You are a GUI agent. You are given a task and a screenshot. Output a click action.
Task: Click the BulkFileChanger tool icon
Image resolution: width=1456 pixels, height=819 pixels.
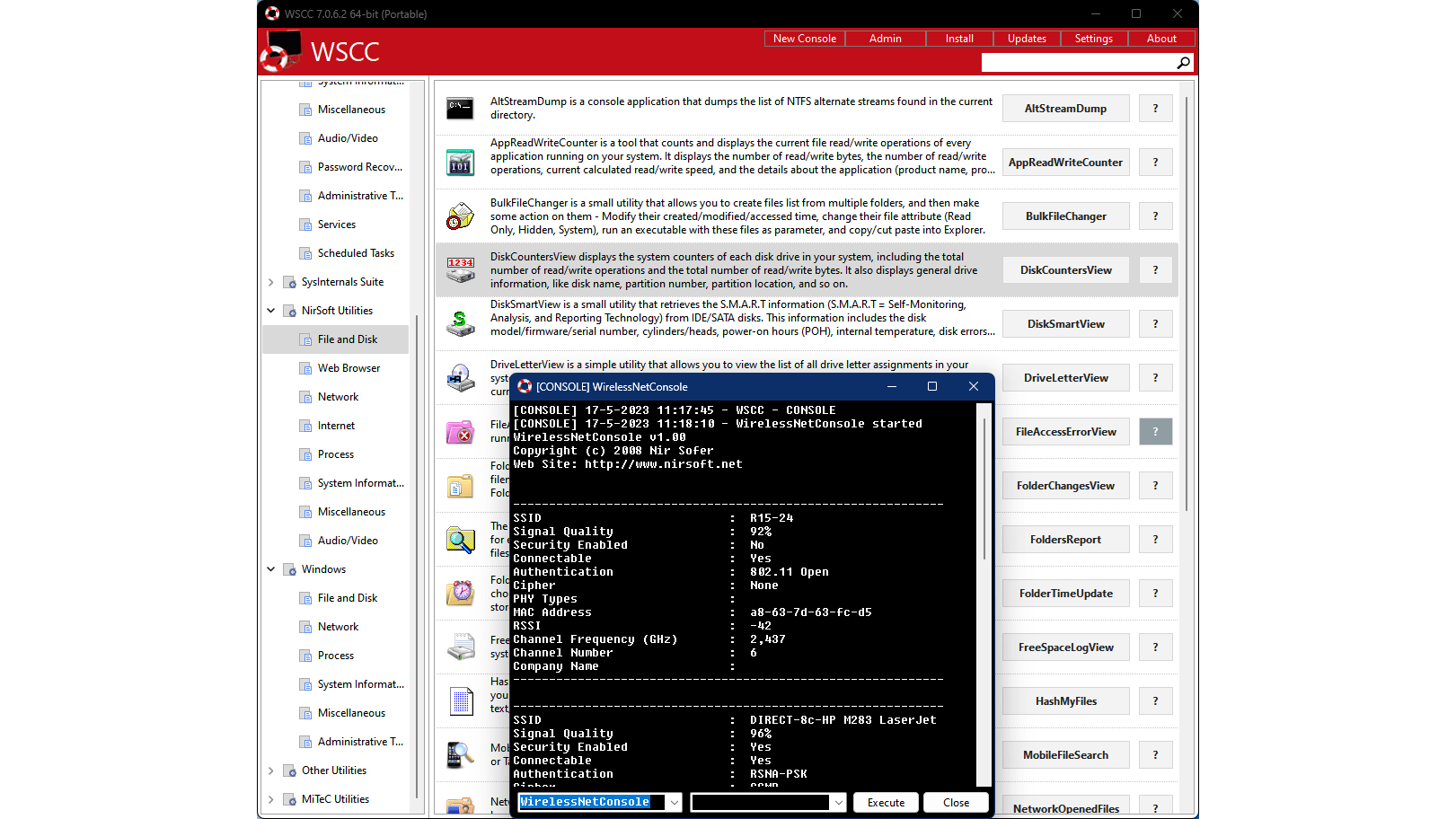coord(460,216)
